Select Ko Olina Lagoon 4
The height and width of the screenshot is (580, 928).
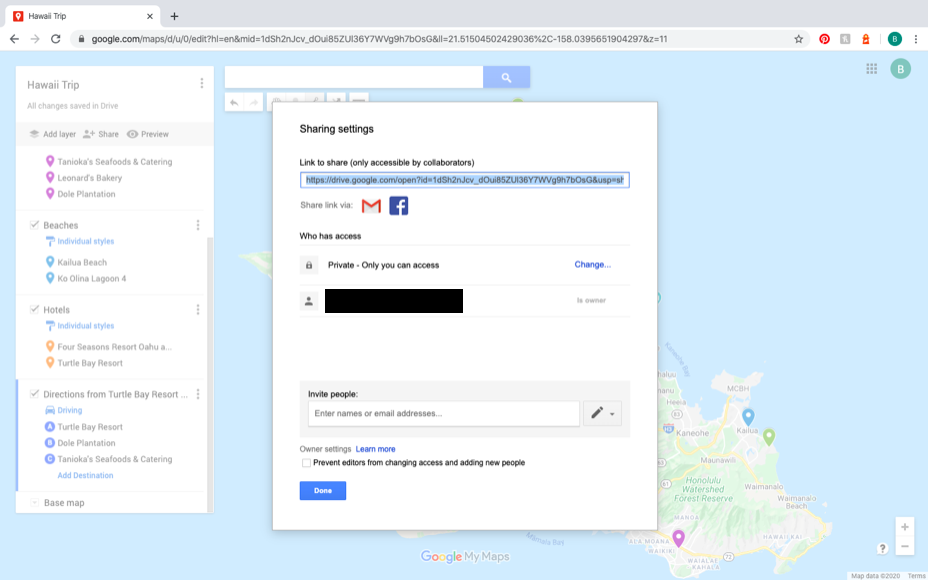click(92, 278)
